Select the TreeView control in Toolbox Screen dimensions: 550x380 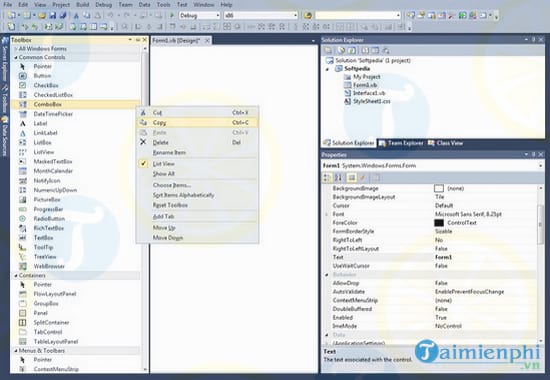tap(75, 257)
